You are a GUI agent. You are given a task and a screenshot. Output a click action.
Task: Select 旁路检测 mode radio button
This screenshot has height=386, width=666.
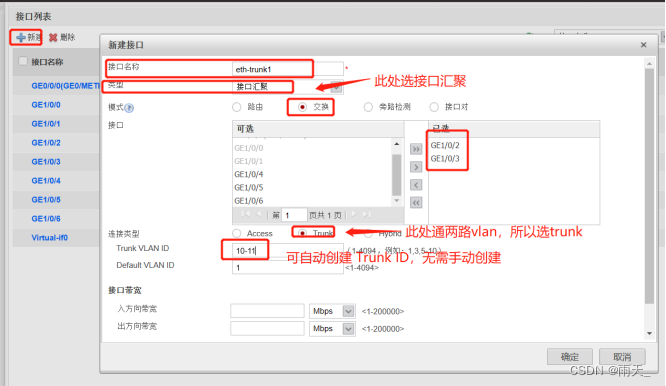pyautogui.click(x=368, y=107)
